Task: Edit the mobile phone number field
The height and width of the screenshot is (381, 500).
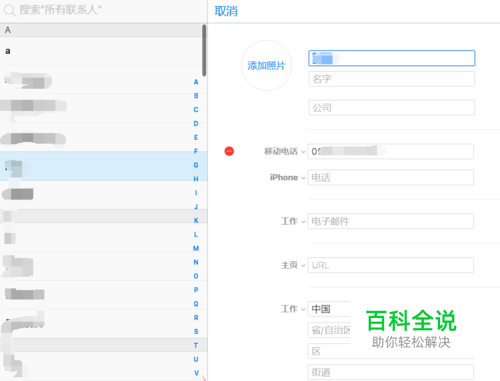Action: 391,151
